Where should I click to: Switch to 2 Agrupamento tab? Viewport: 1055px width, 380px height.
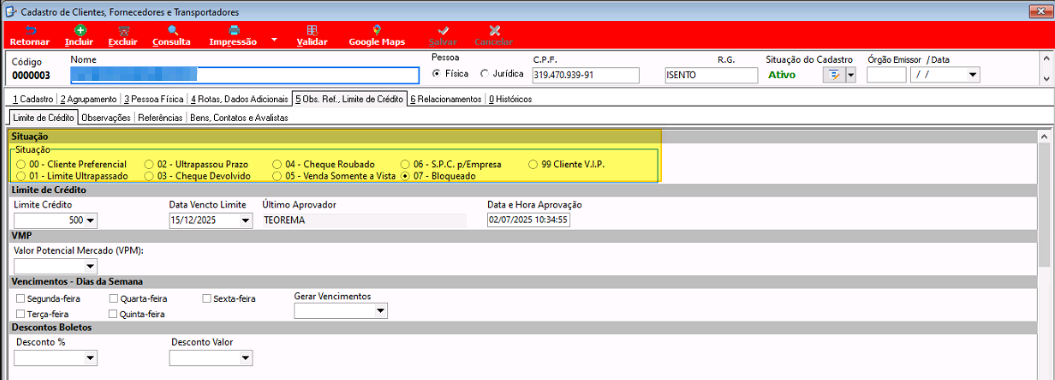pyautogui.click(x=88, y=99)
